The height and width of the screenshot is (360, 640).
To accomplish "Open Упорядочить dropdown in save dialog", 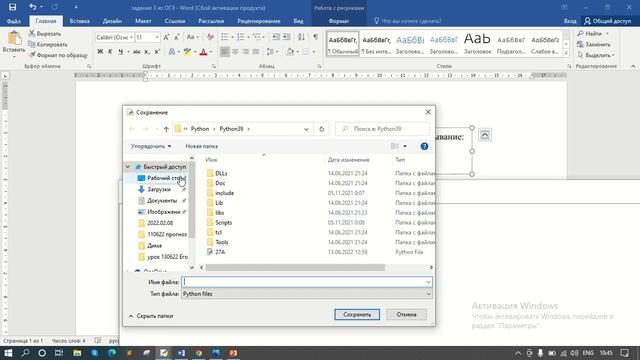I will [x=151, y=146].
